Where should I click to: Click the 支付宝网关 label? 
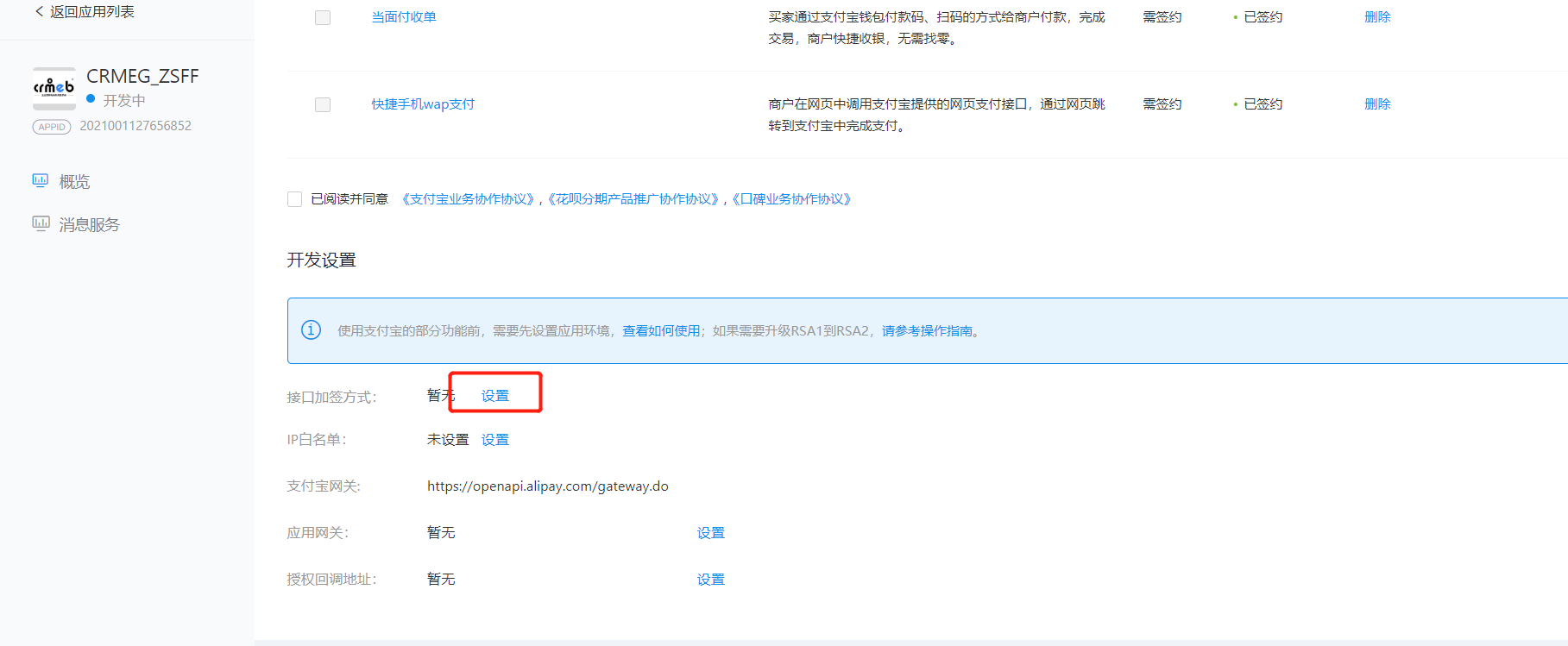click(x=324, y=486)
